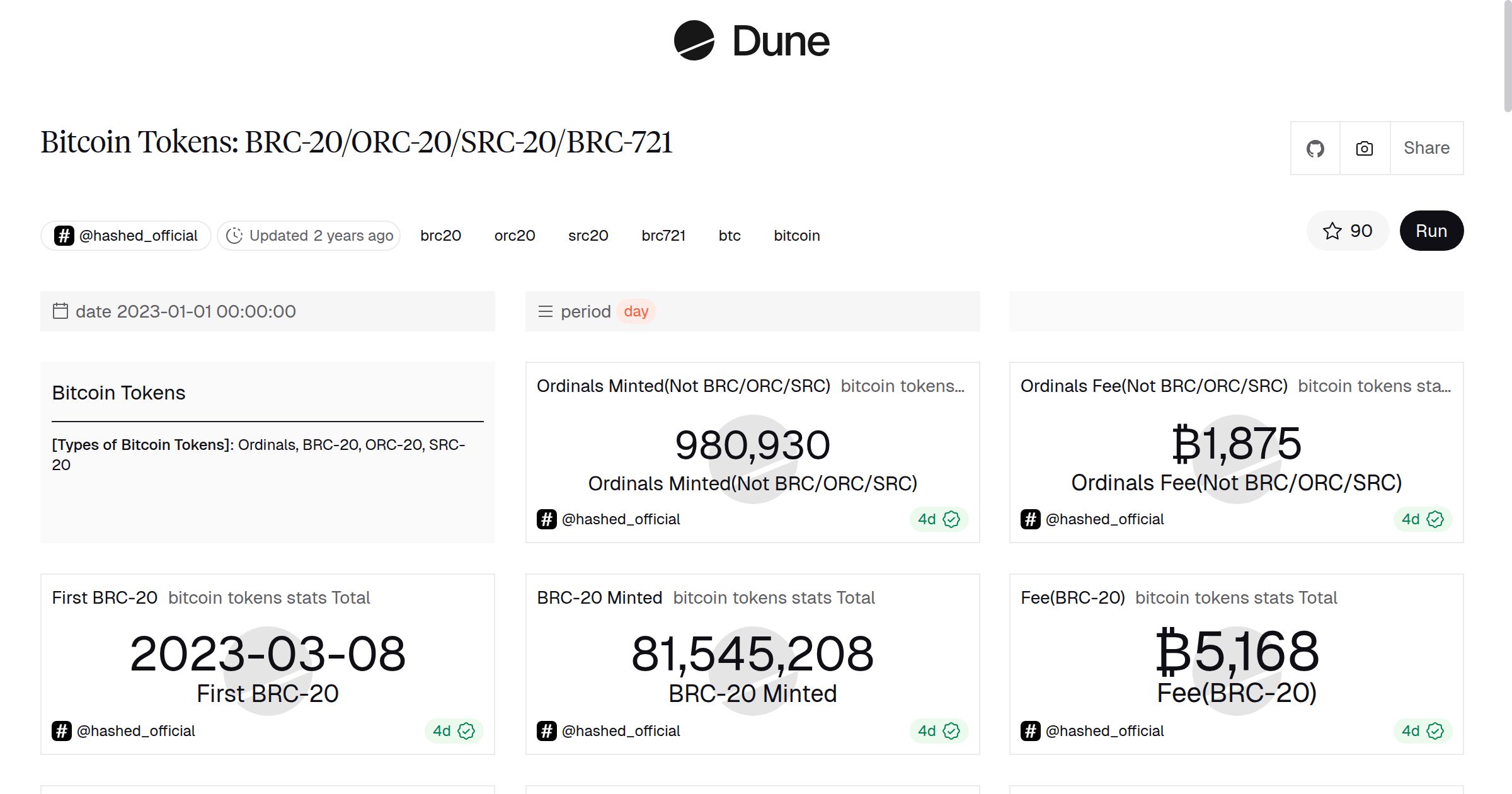This screenshot has height=794, width=1512.
Task: Click the Share button
Action: tap(1426, 148)
